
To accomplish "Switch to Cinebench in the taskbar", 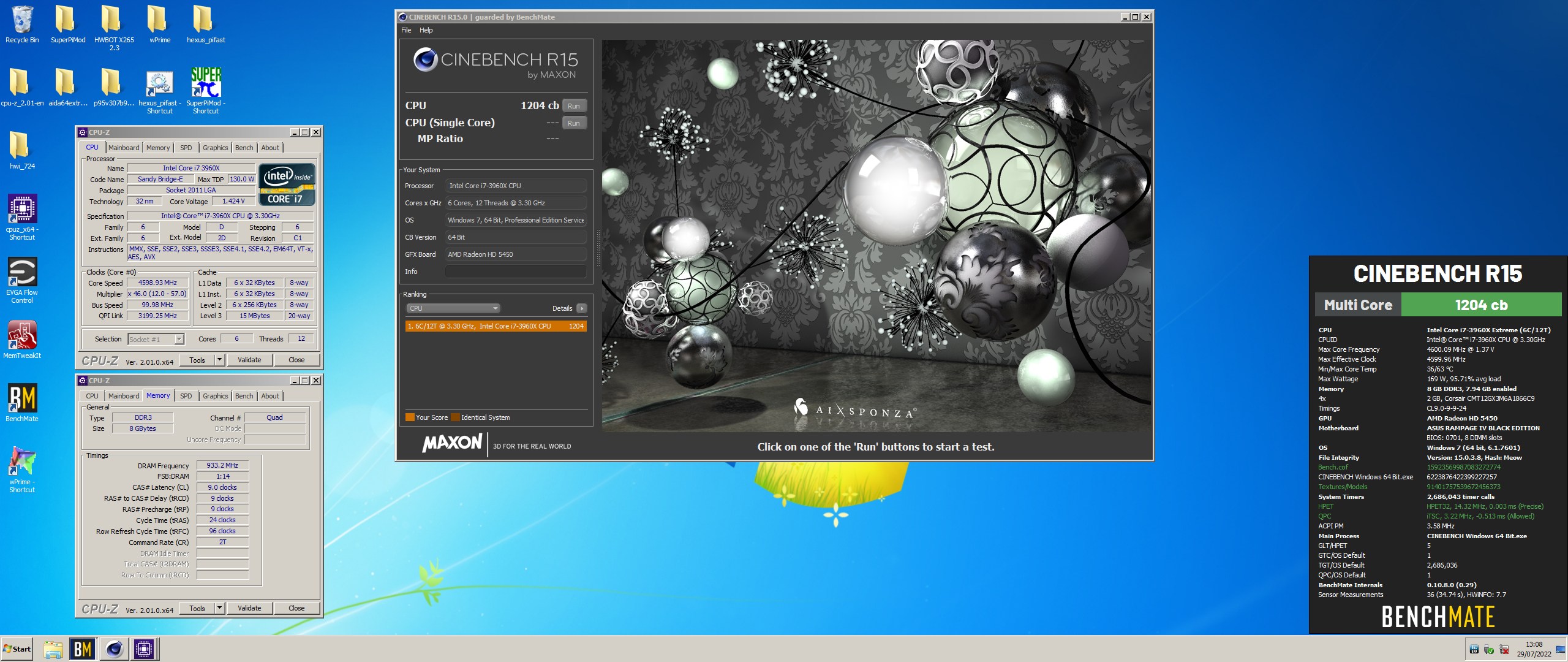I will click(114, 649).
